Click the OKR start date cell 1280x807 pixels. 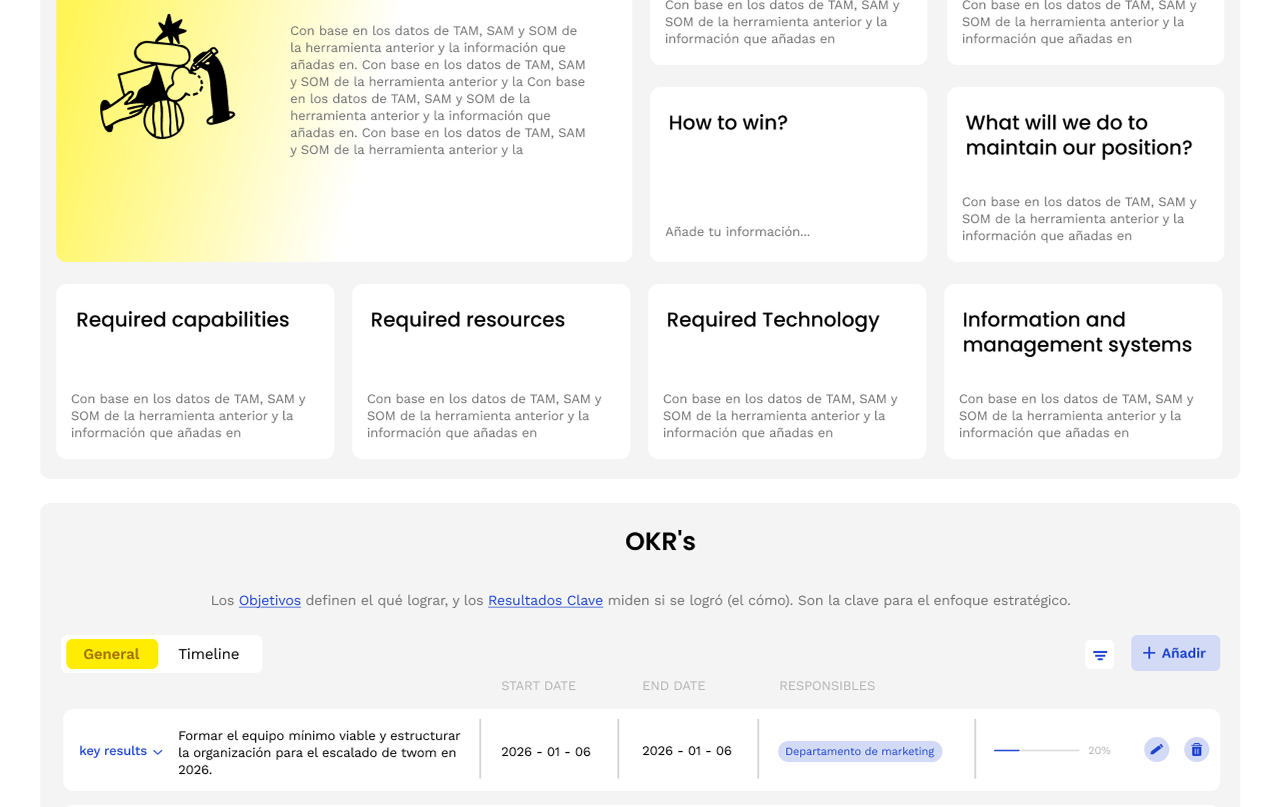546,751
